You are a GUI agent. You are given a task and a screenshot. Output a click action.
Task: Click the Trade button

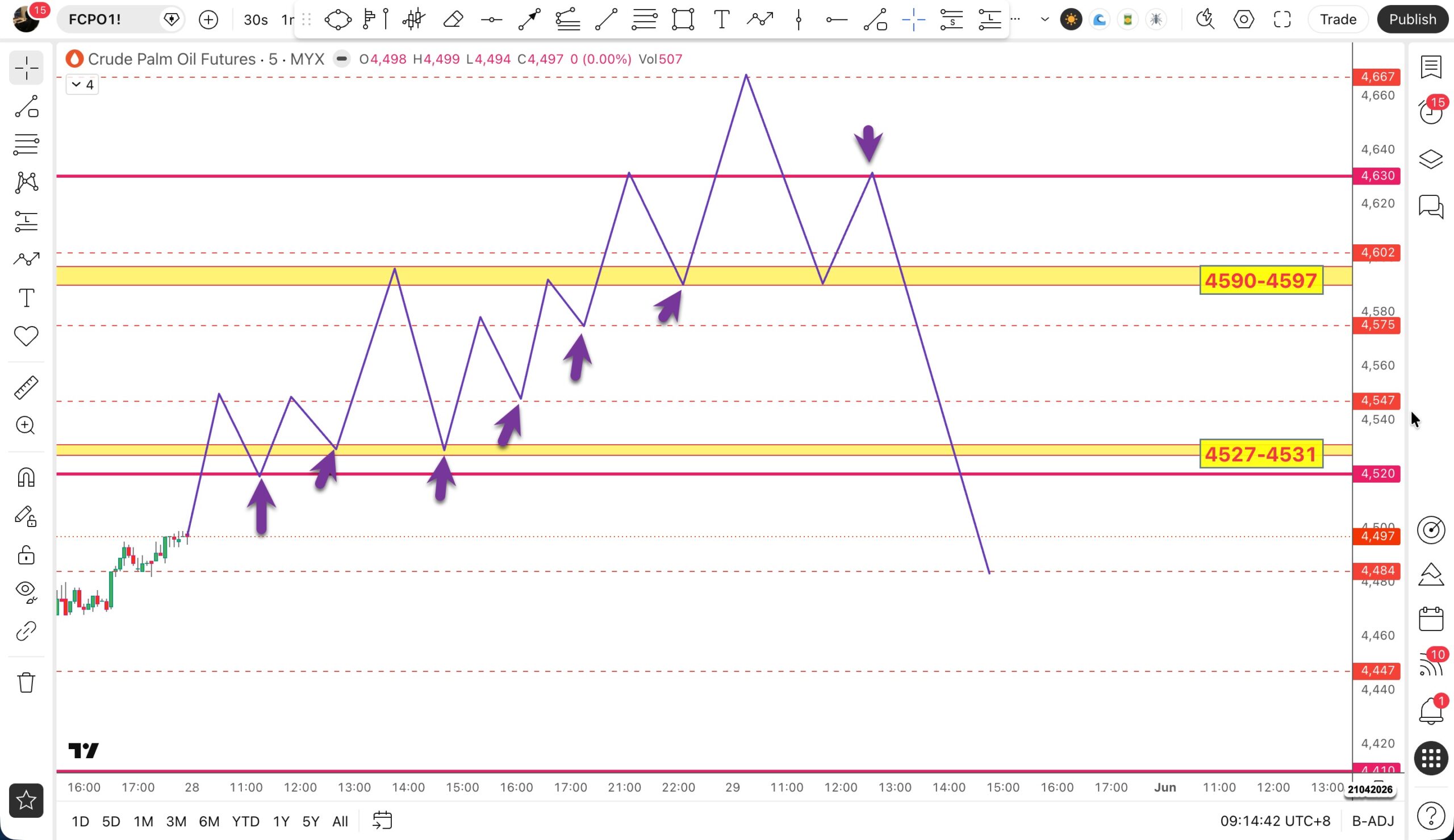(x=1338, y=20)
